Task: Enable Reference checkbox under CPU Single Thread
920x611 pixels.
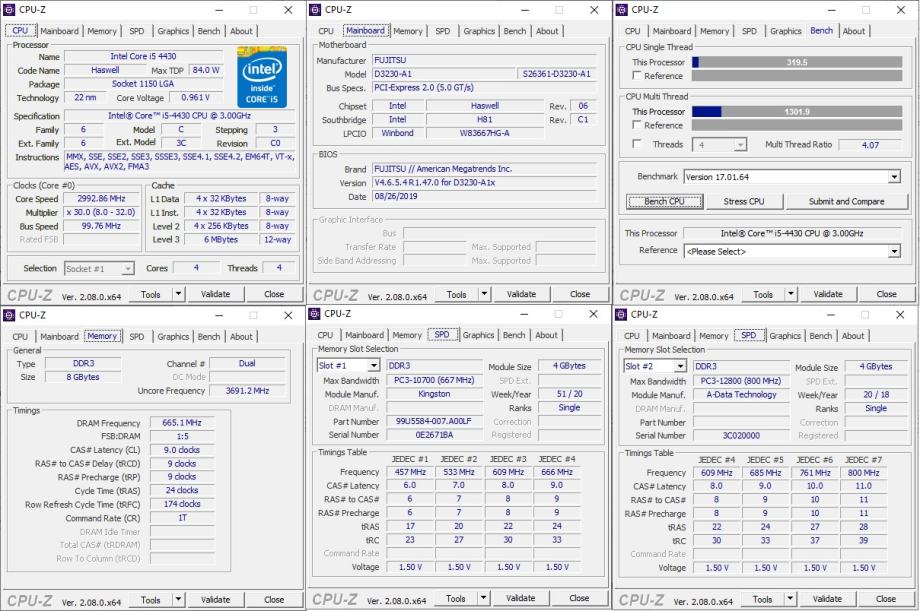Action: tap(637, 76)
